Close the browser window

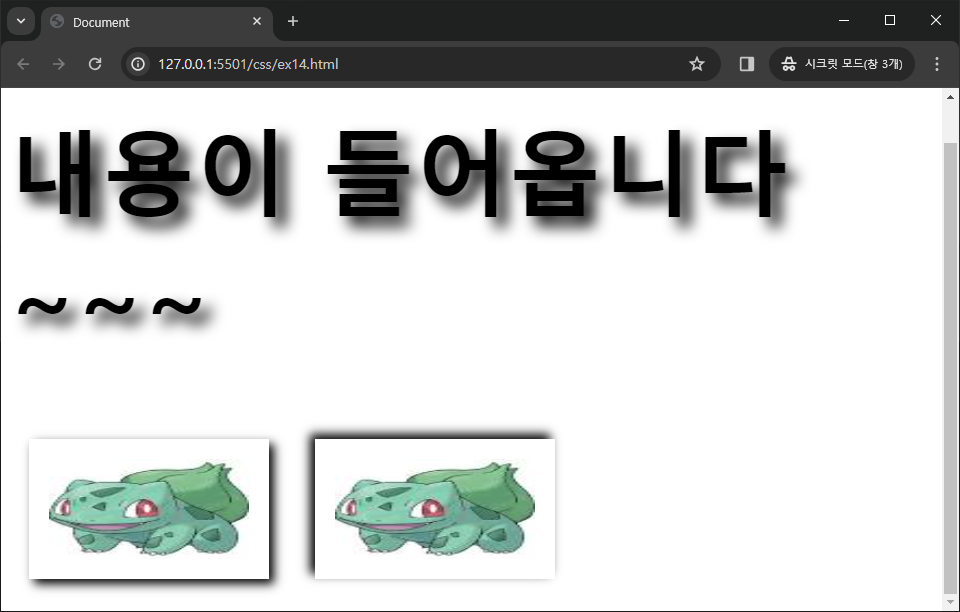click(936, 20)
